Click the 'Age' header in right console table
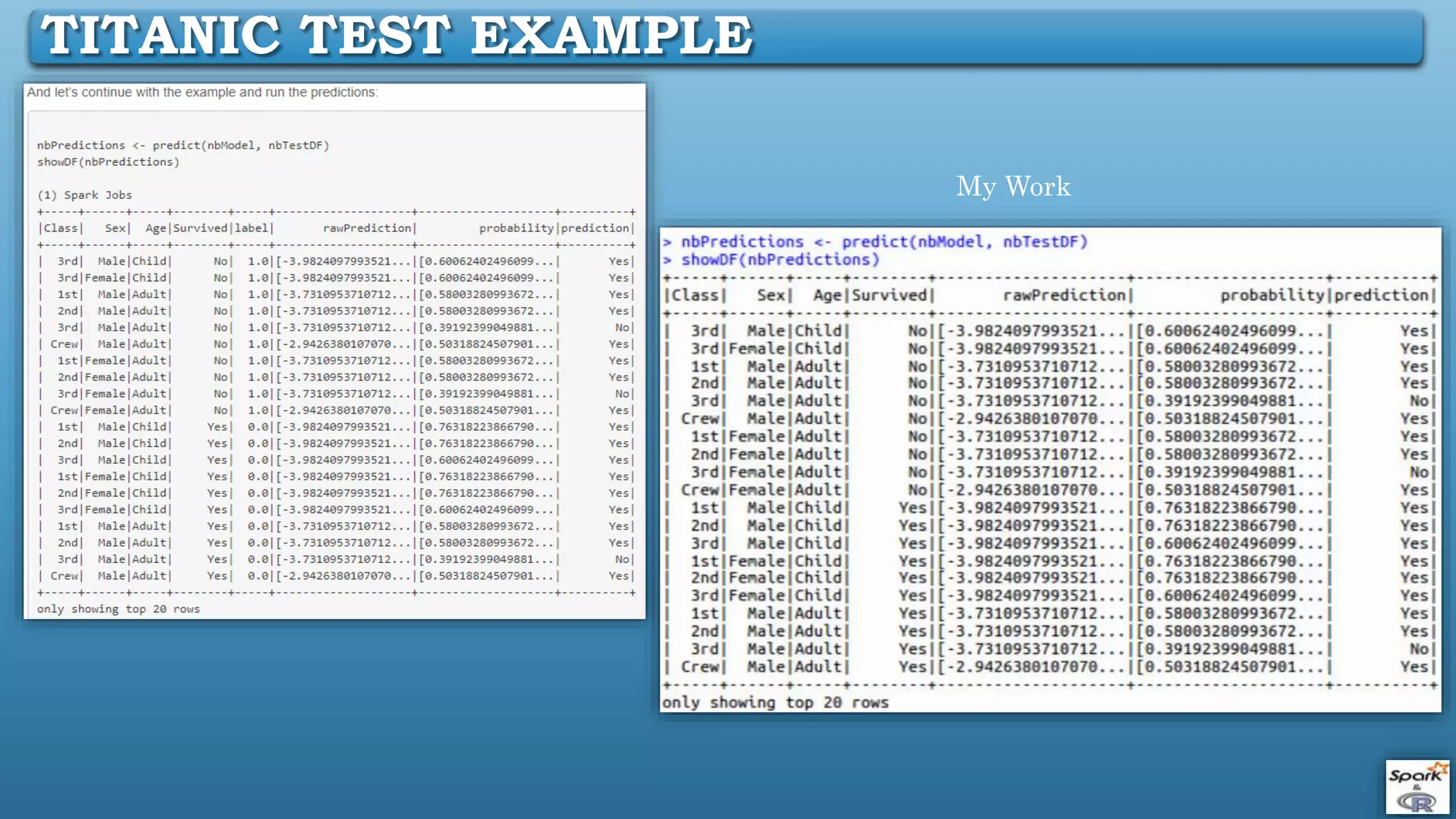The height and width of the screenshot is (819, 1456). click(x=828, y=295)
